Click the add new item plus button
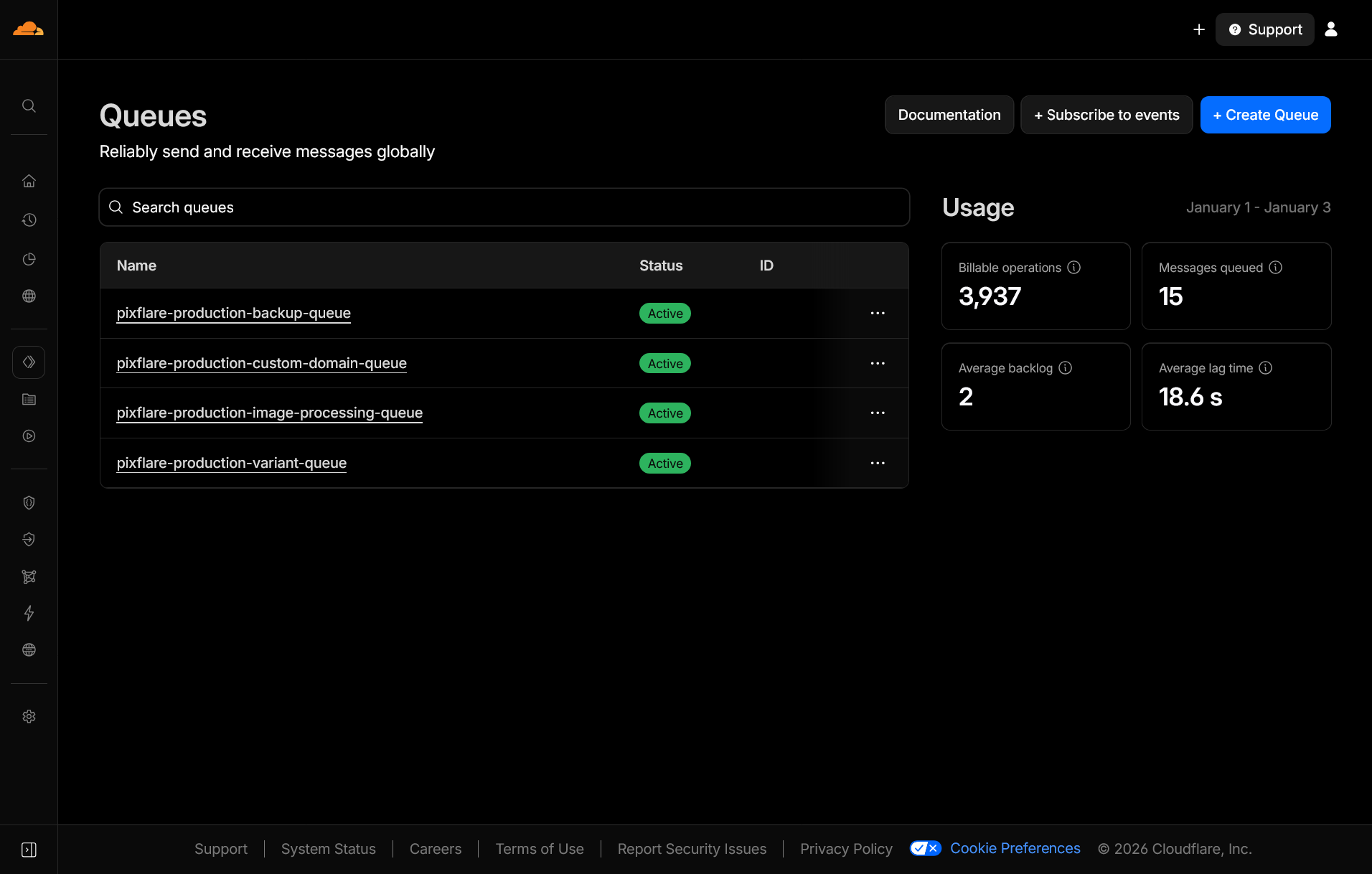1372x874 pixels. [1199, 29]
